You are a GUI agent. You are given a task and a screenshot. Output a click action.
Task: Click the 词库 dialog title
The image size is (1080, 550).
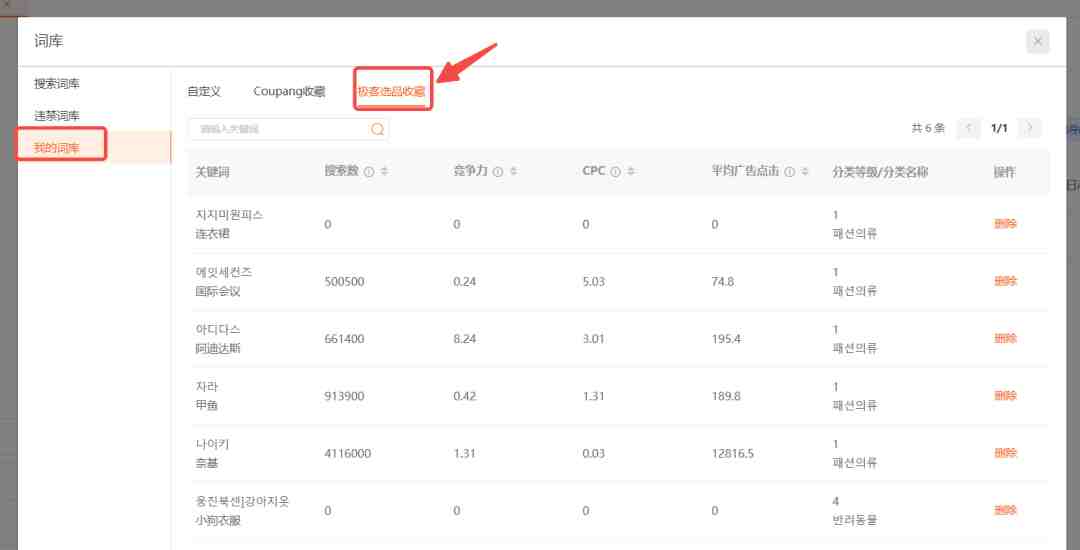tap(48, 41)
